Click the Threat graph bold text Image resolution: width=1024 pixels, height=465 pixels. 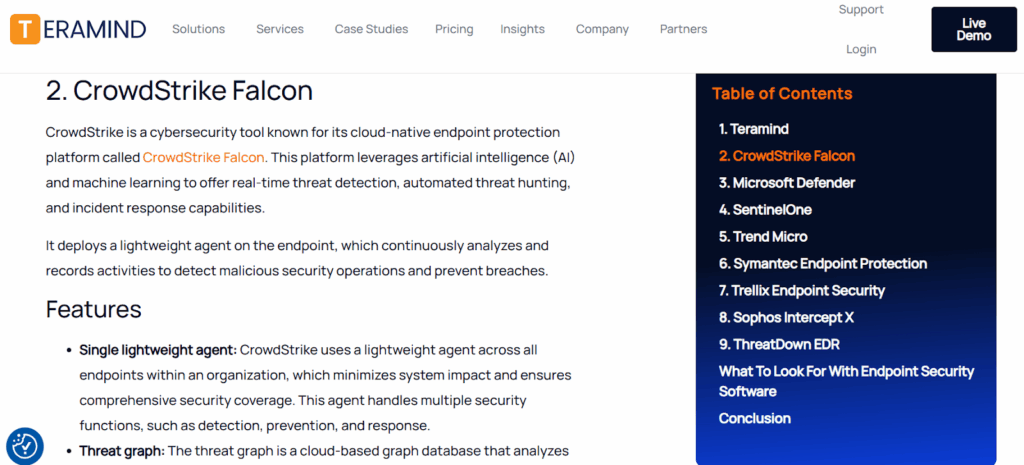pos(122,451)
